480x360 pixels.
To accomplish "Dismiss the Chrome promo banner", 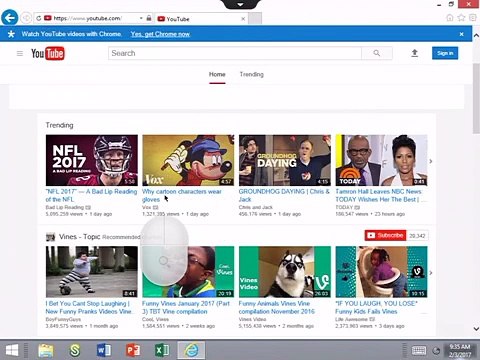I will pyautogui.click(x=462, y=34).
